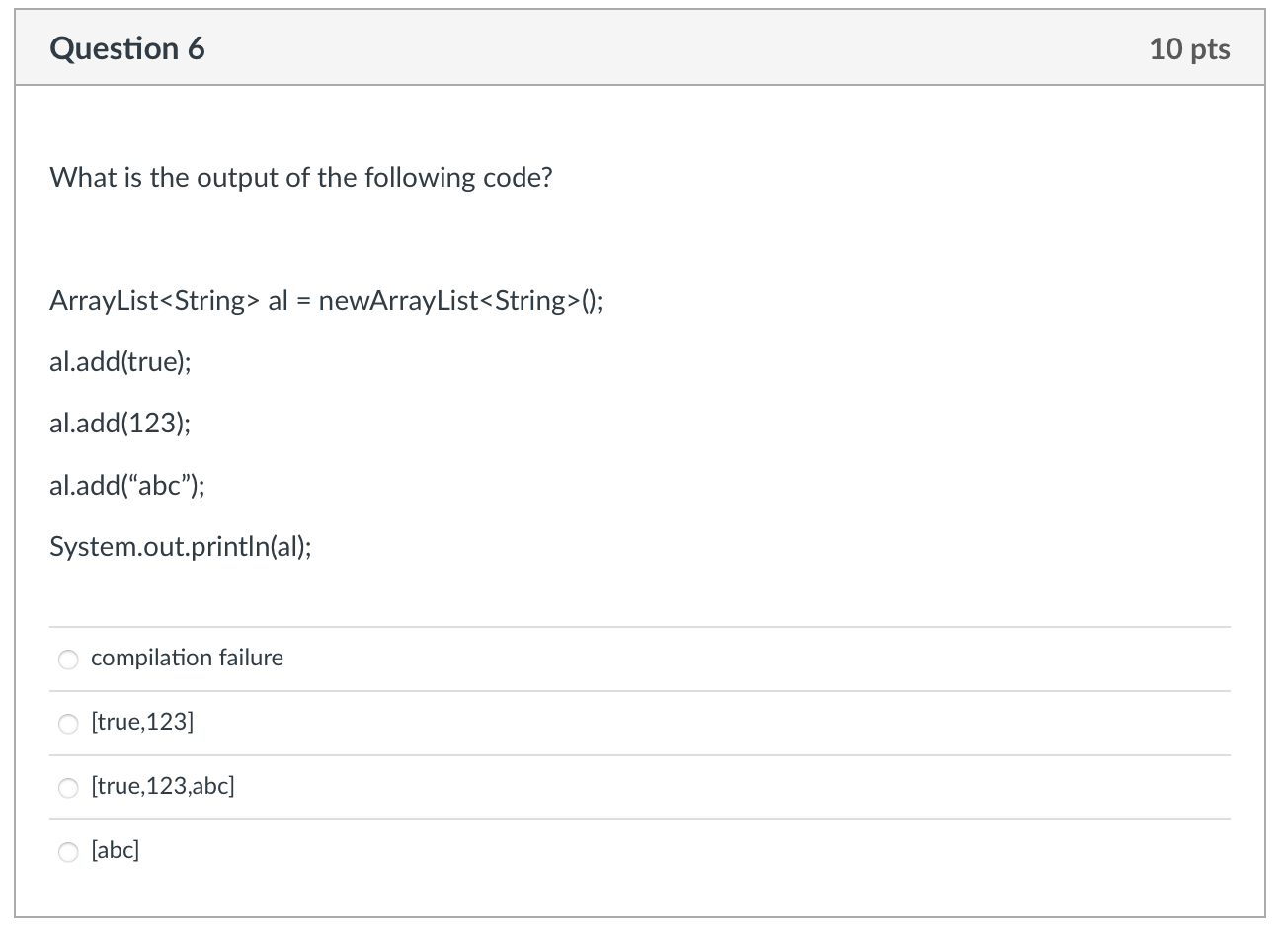Click the System.out.println(al); line
This screenshot has height=934, width=1288.
point(181,546)
